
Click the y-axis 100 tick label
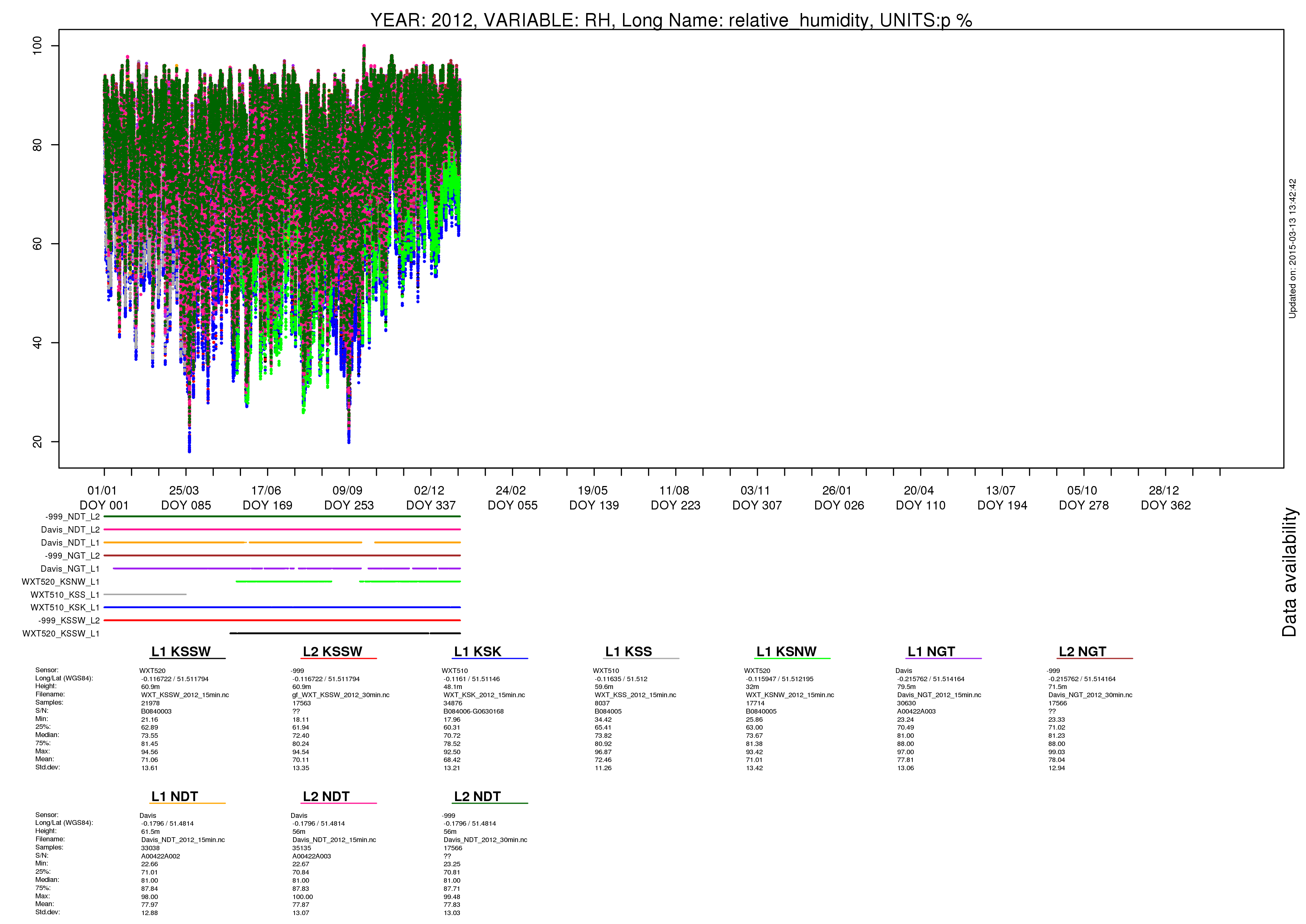pyautogui.click(x=37, y=45)
